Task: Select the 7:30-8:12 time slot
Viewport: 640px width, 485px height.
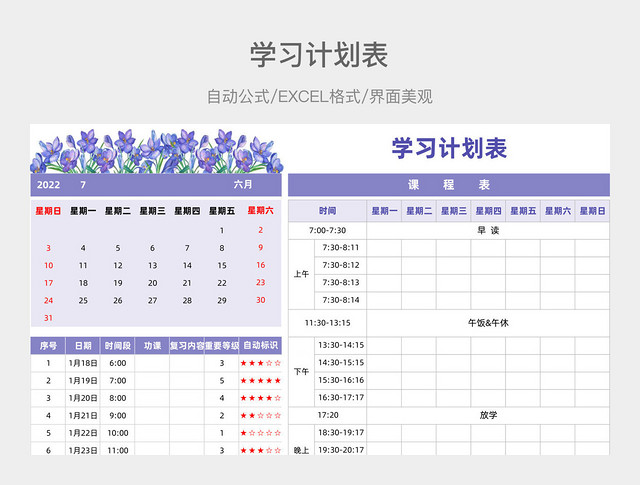Action: (x=341, y=265)
